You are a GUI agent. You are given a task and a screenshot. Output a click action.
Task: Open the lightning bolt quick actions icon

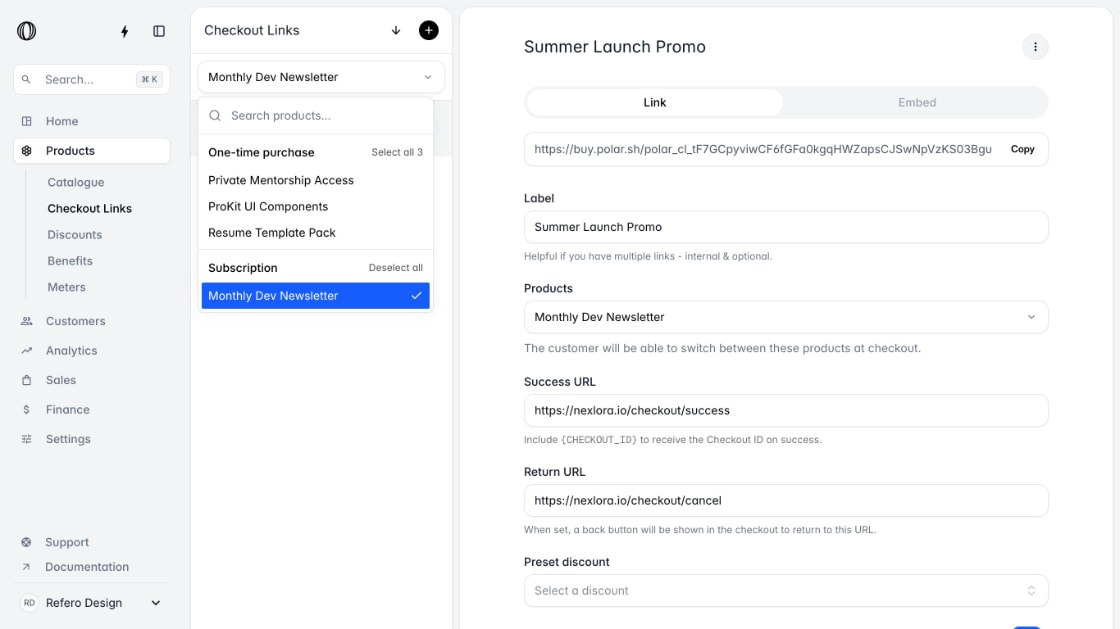(124, 31)
